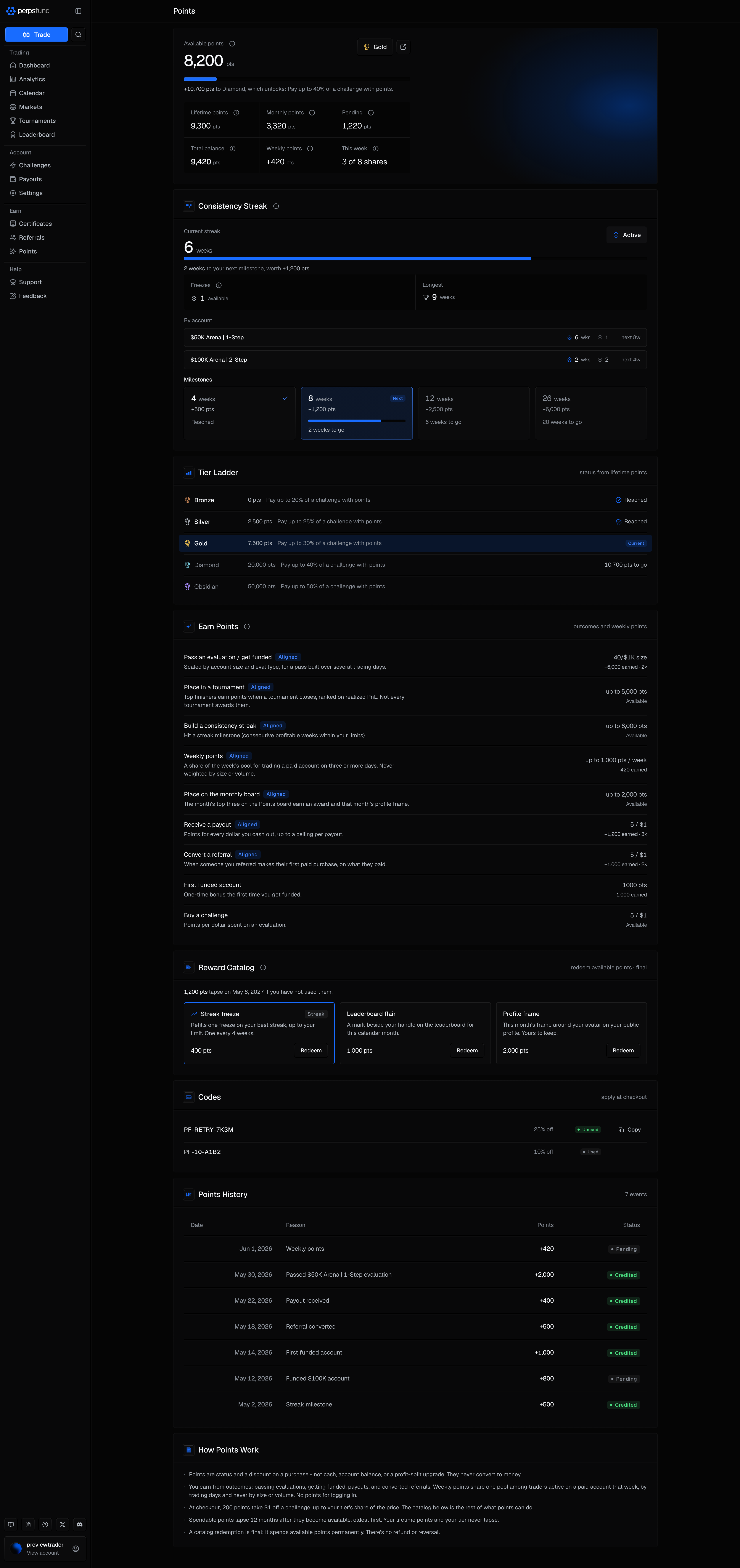The image size is (740, 1568).
Task: Redeem the Profile frame reward
Action: (x=623, y=1051)
